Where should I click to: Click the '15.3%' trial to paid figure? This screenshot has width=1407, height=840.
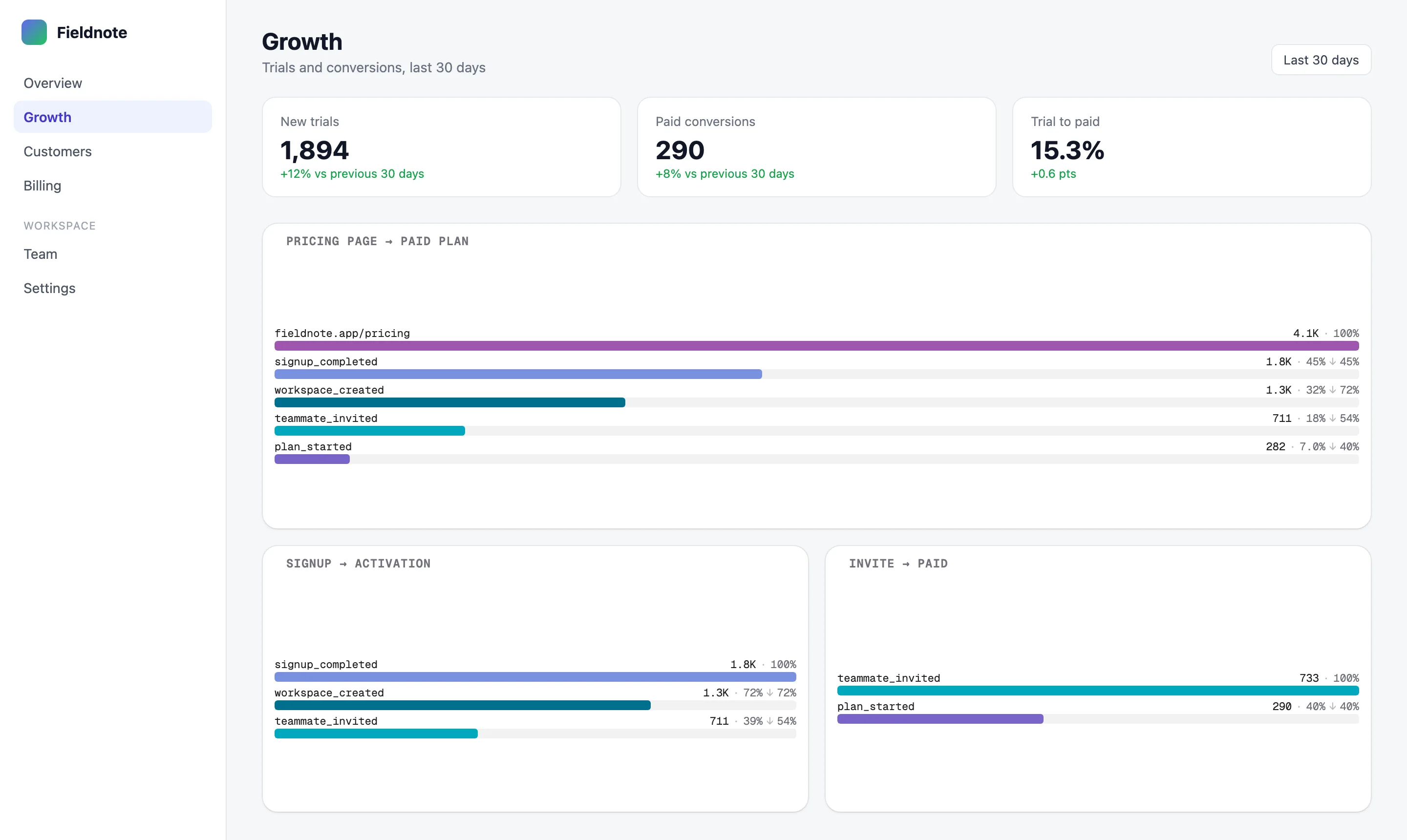(1067, 150)
